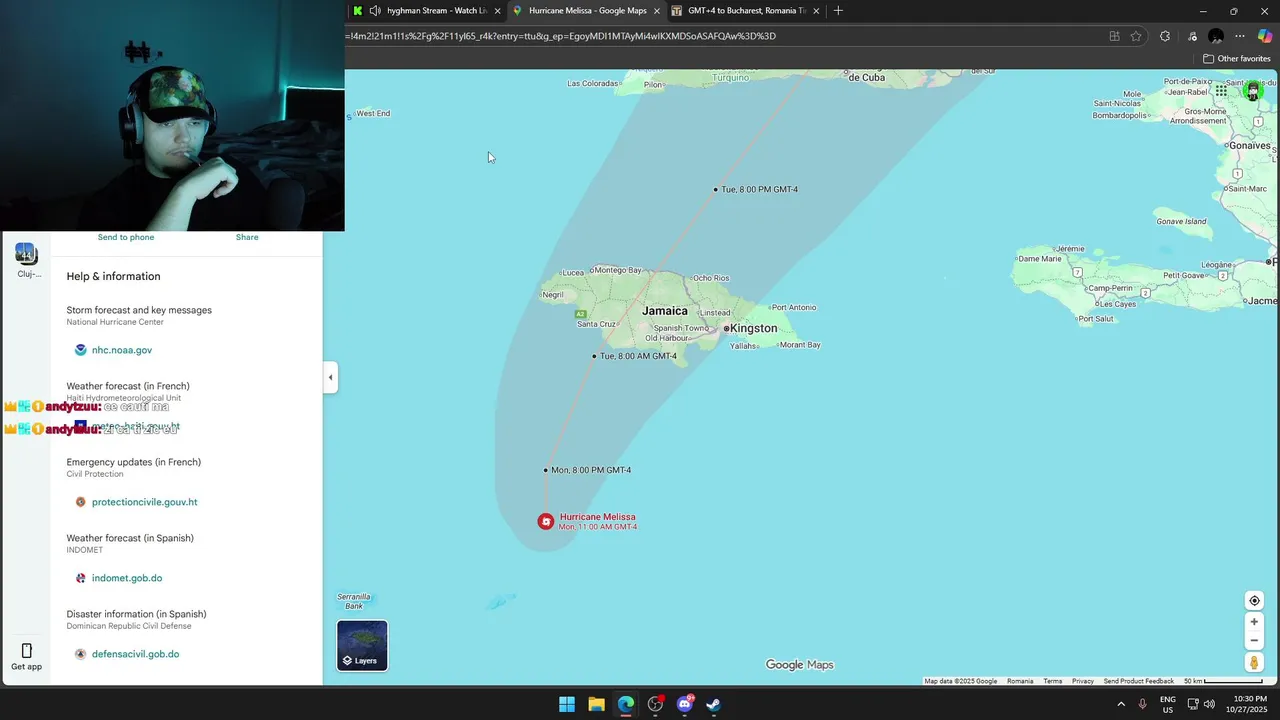Open Google apps grid
Image resolution: width=1280 pixels, height=720 pixels.
coord(1221,91)
